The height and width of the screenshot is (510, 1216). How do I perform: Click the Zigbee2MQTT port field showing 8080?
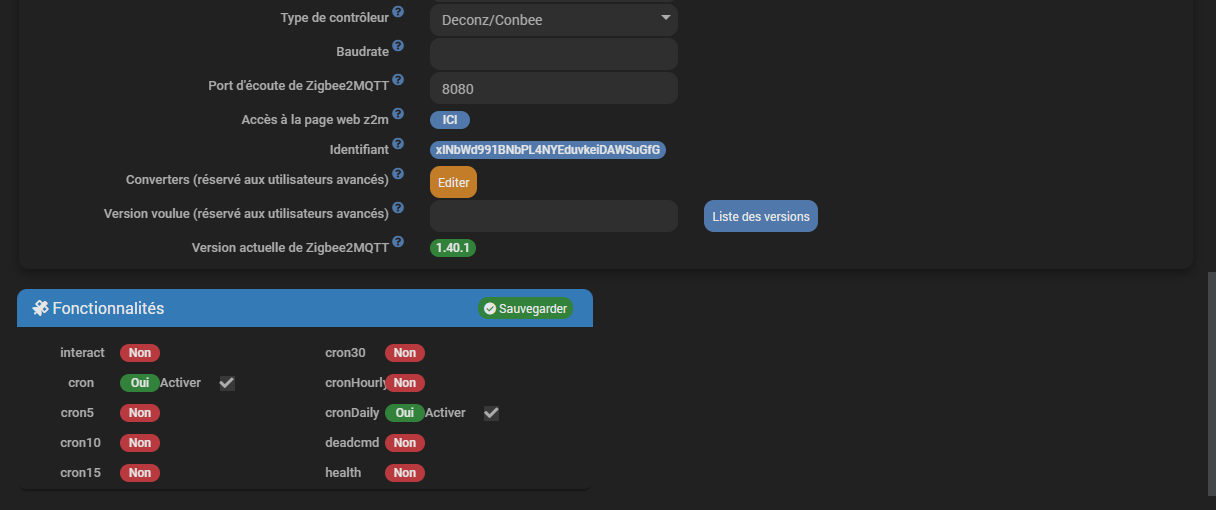pyautogui.click(x=554, y=88)
